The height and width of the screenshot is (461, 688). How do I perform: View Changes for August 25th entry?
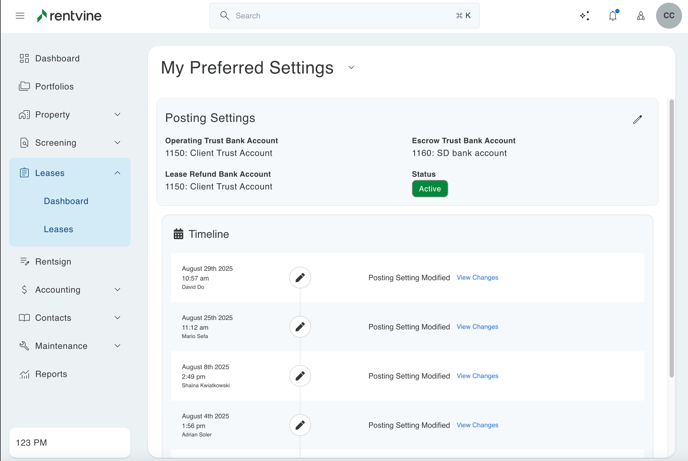477,327
